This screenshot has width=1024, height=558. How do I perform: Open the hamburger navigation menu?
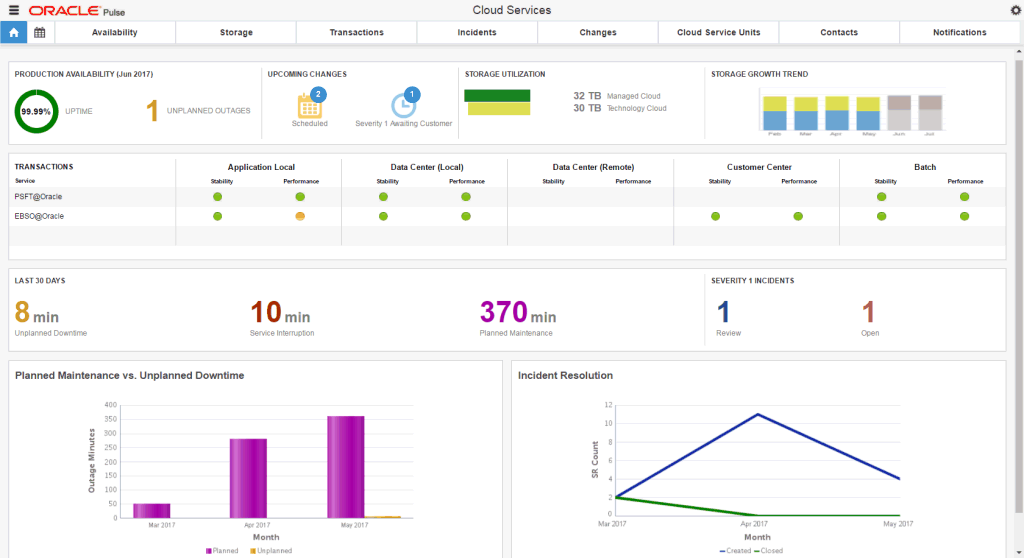[x=14, y=10]
